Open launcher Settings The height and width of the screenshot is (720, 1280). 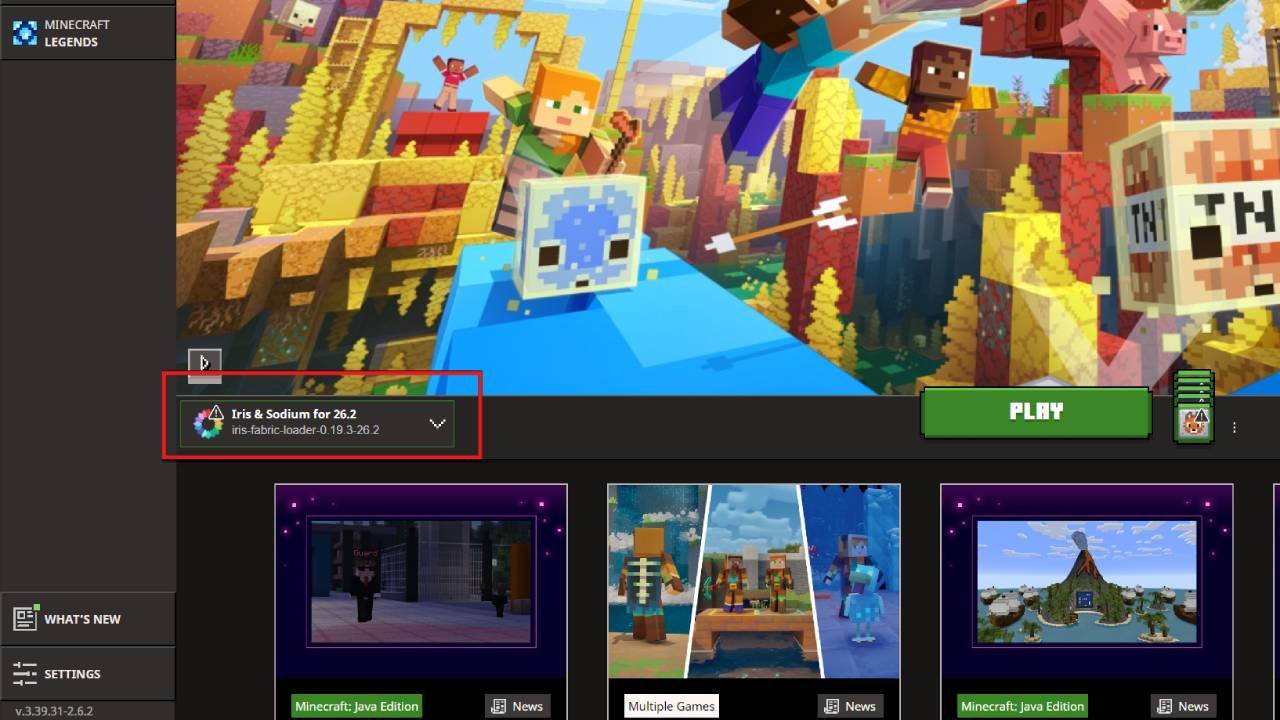88,674
